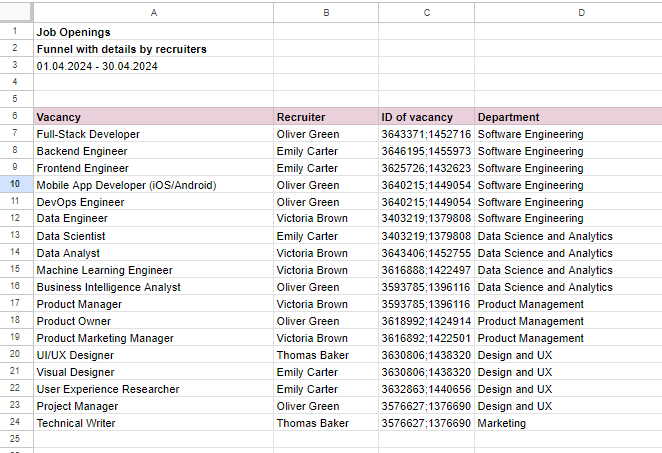Click the 'Department' header cell
The width and height of the screenshot is (662, 453).
point(568,117)
